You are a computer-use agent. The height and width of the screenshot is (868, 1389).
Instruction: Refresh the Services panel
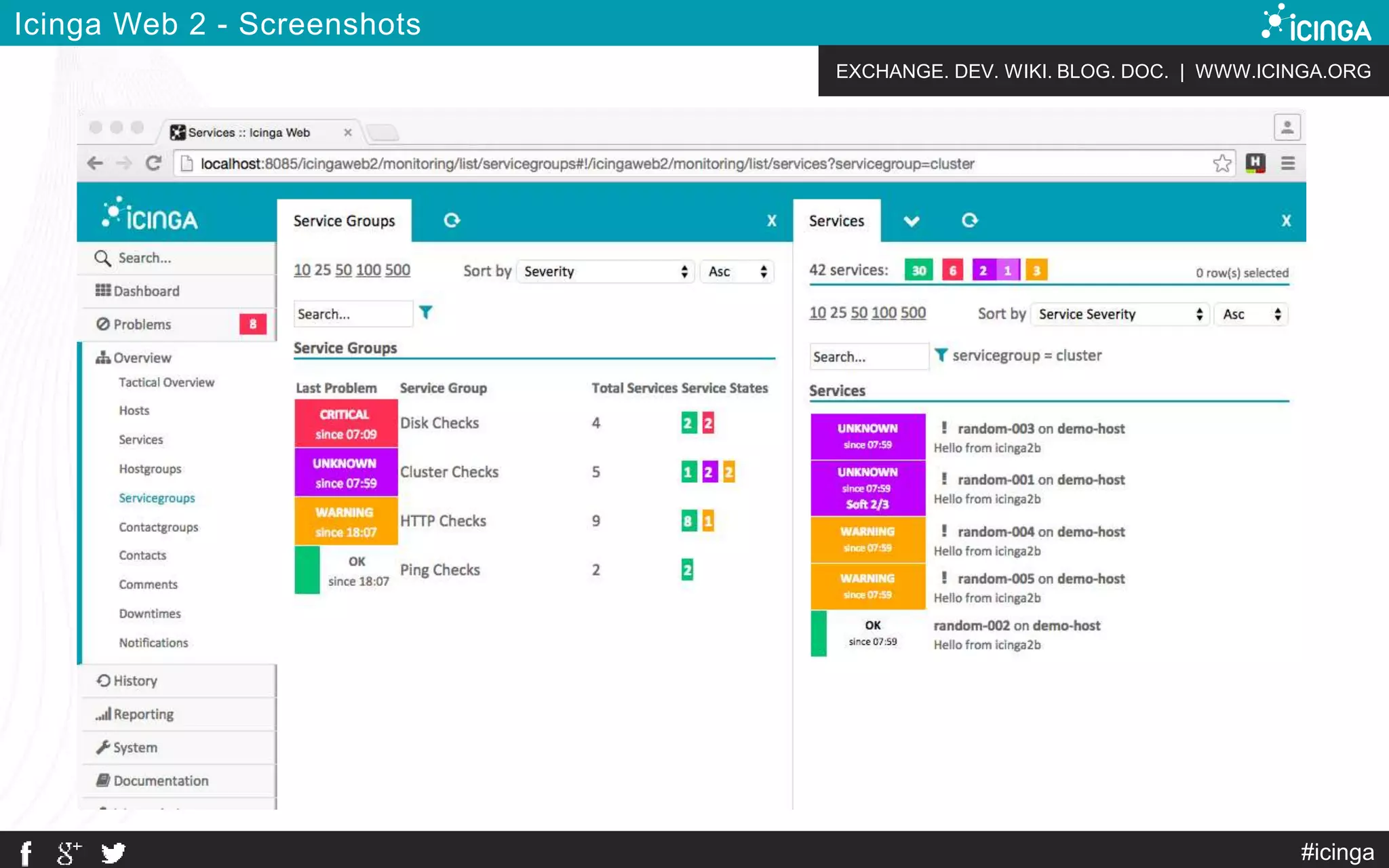tap(970, 220)
